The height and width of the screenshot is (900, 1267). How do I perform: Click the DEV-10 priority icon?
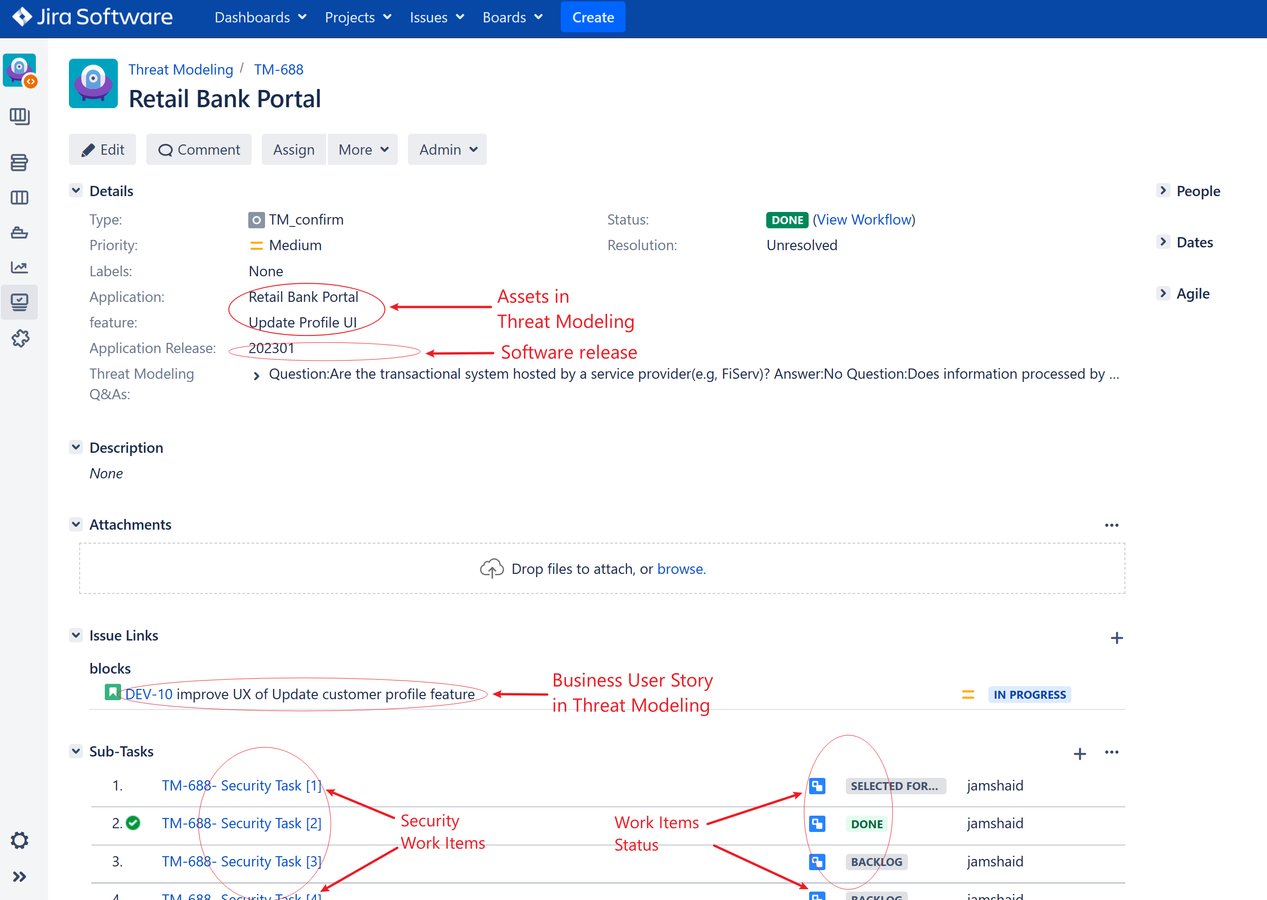[x=968, y=695]
